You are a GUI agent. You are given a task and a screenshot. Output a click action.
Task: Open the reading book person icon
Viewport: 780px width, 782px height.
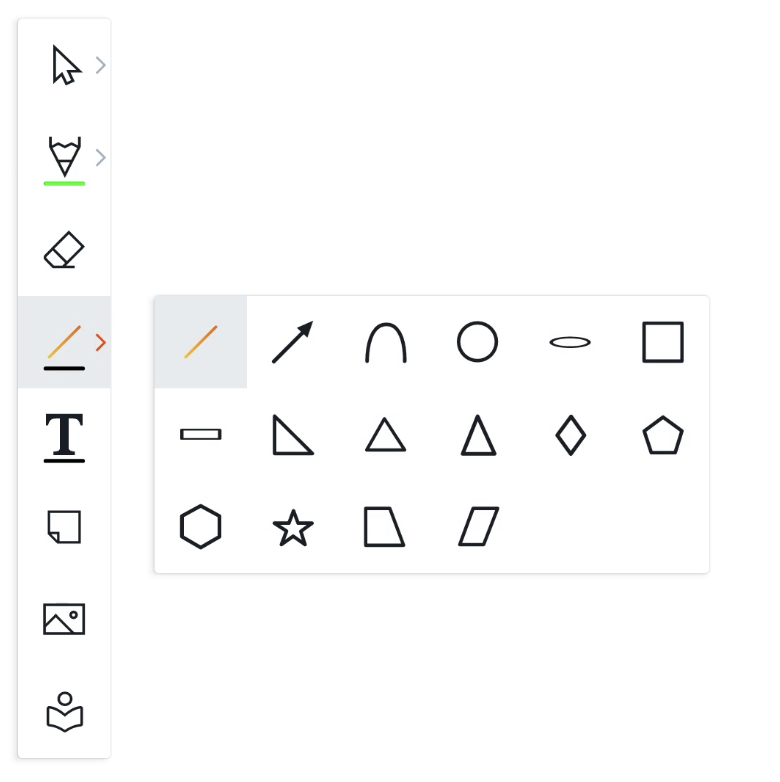(64, 712)
